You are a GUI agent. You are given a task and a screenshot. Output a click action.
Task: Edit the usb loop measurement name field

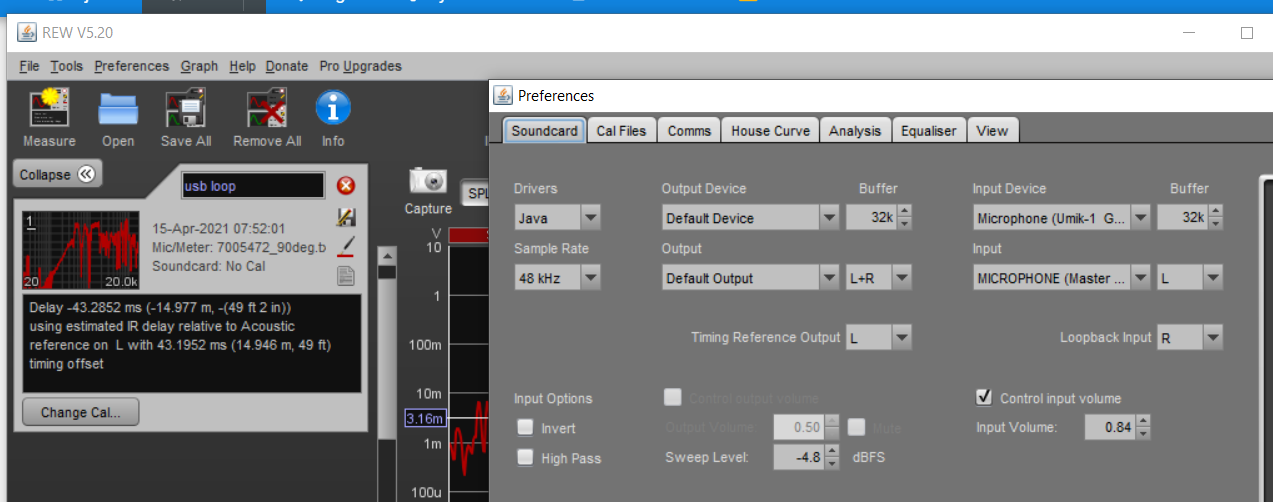(253, 186)
